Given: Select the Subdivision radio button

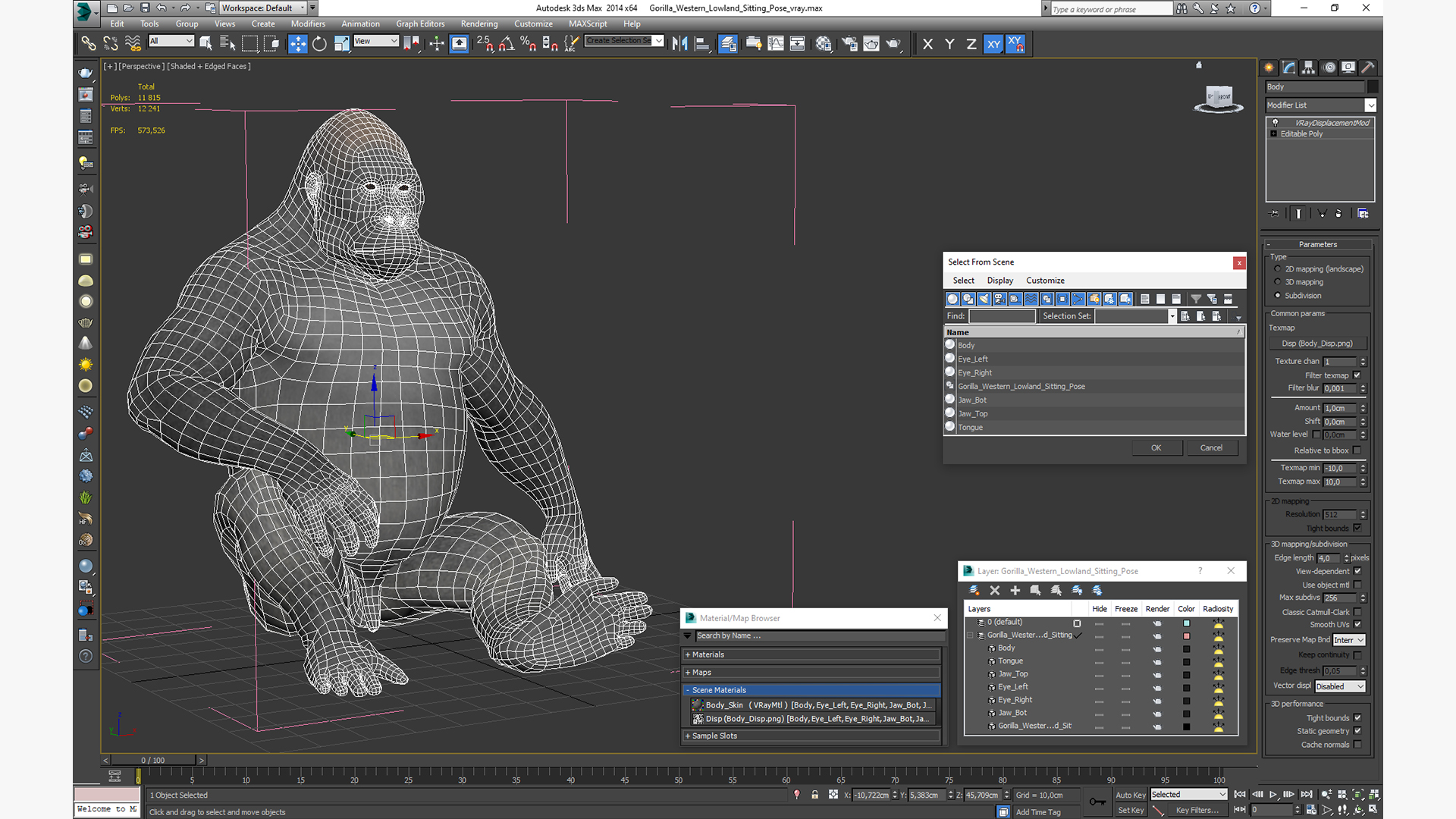Looking at the screenshot, I should tap(1278, 296).
